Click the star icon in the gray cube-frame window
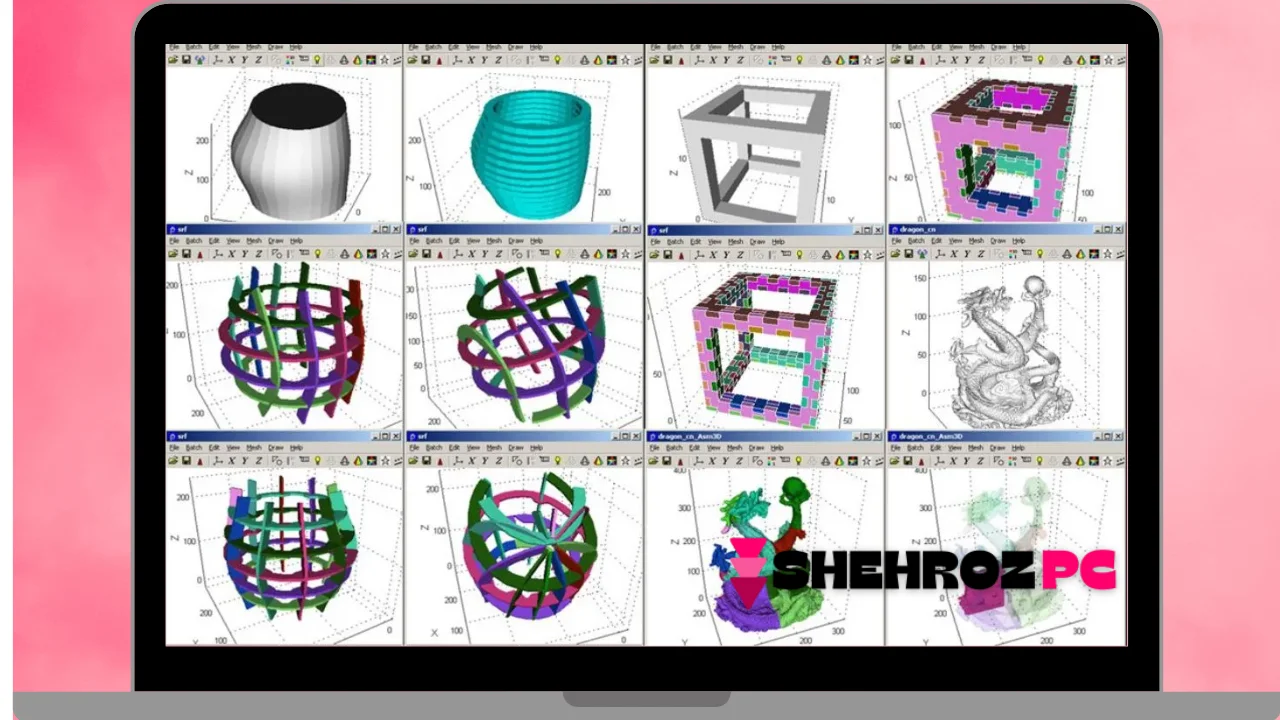 point(867,59)
